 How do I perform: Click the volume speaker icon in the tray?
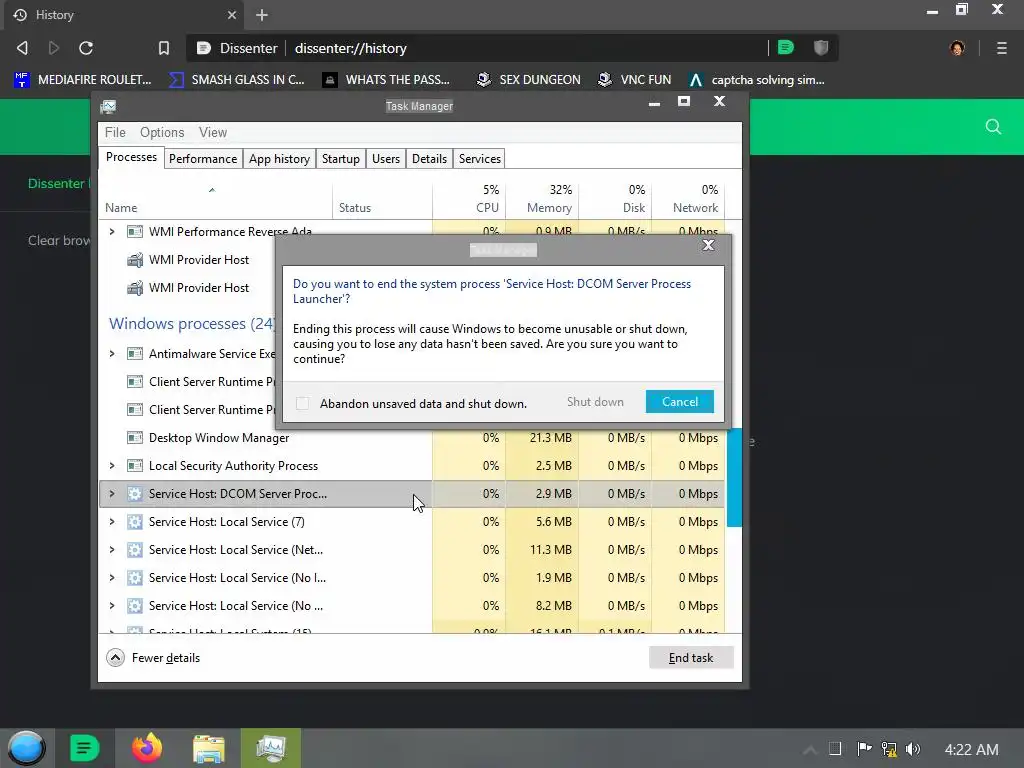(x=912, y=749)
